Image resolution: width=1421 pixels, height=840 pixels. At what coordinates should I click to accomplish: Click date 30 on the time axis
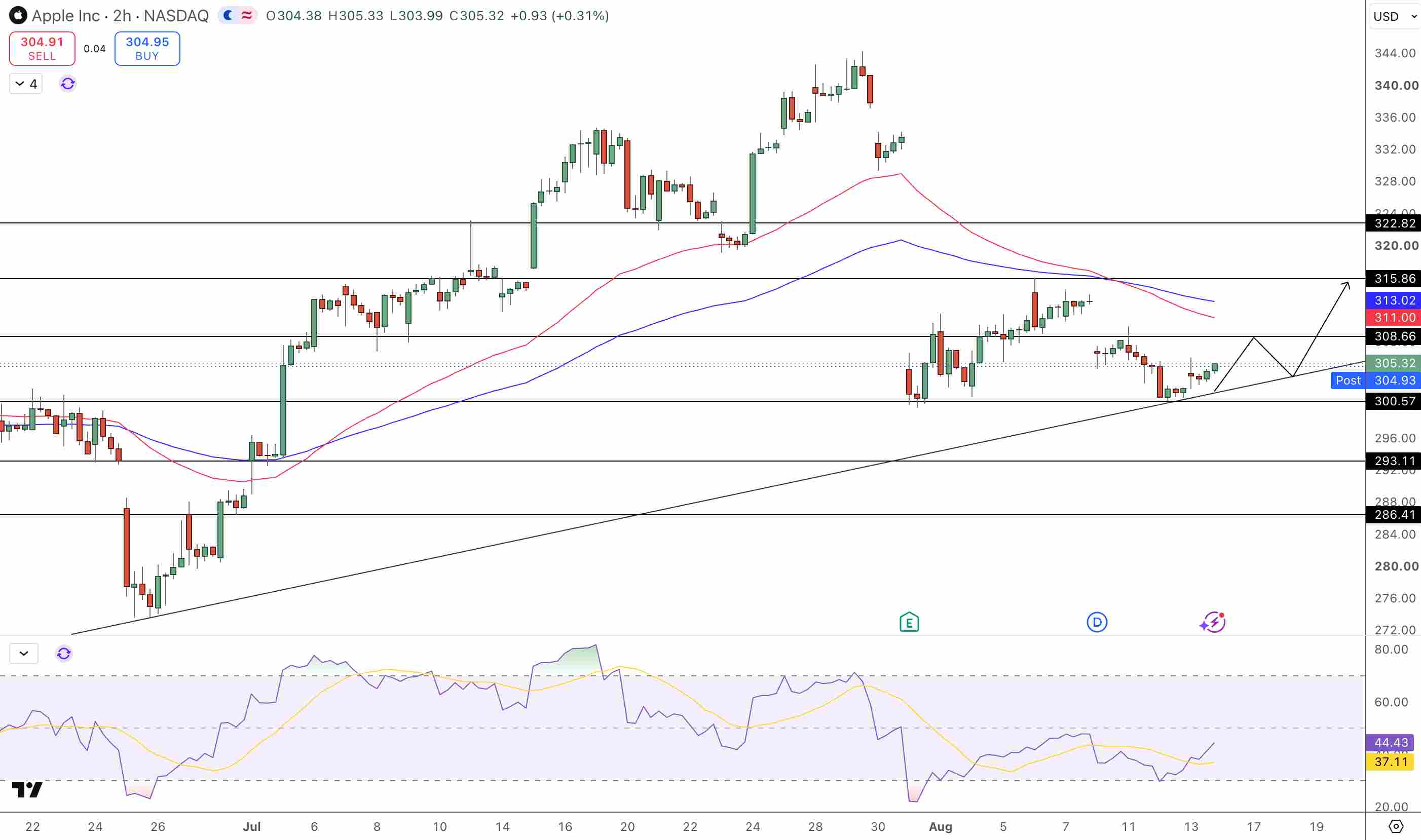878,826
